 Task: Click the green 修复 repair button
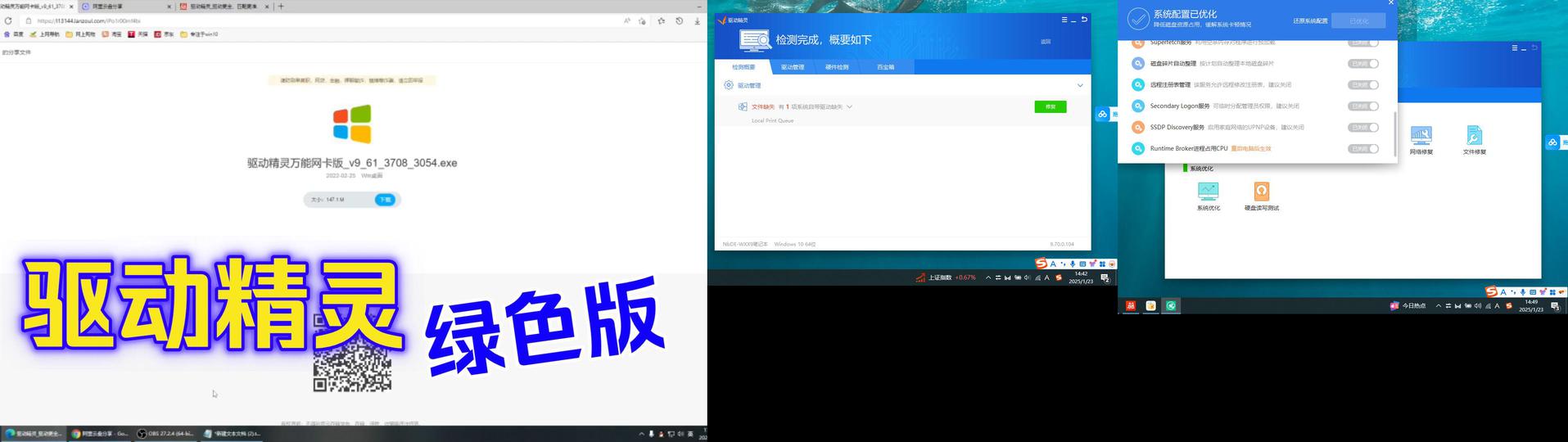pos(1050,106)
